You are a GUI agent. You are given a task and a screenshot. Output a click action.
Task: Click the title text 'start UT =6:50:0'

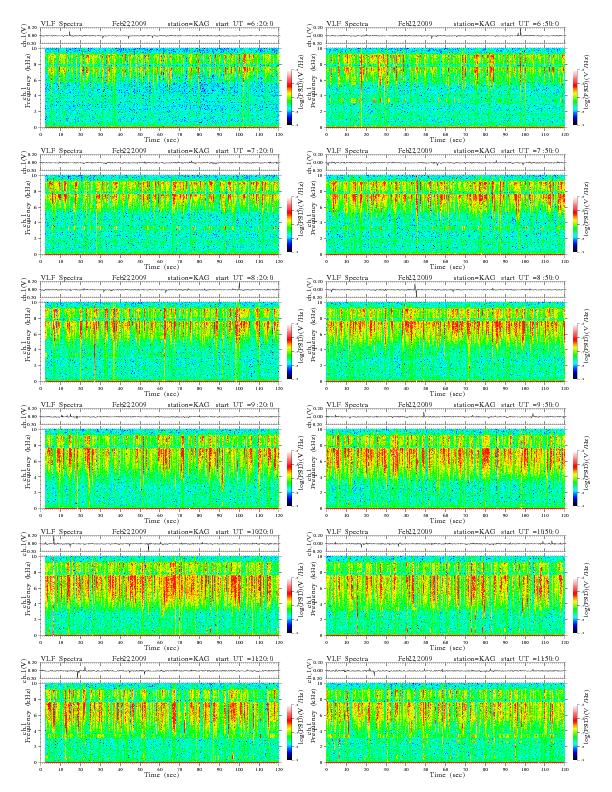click(530, 24)
